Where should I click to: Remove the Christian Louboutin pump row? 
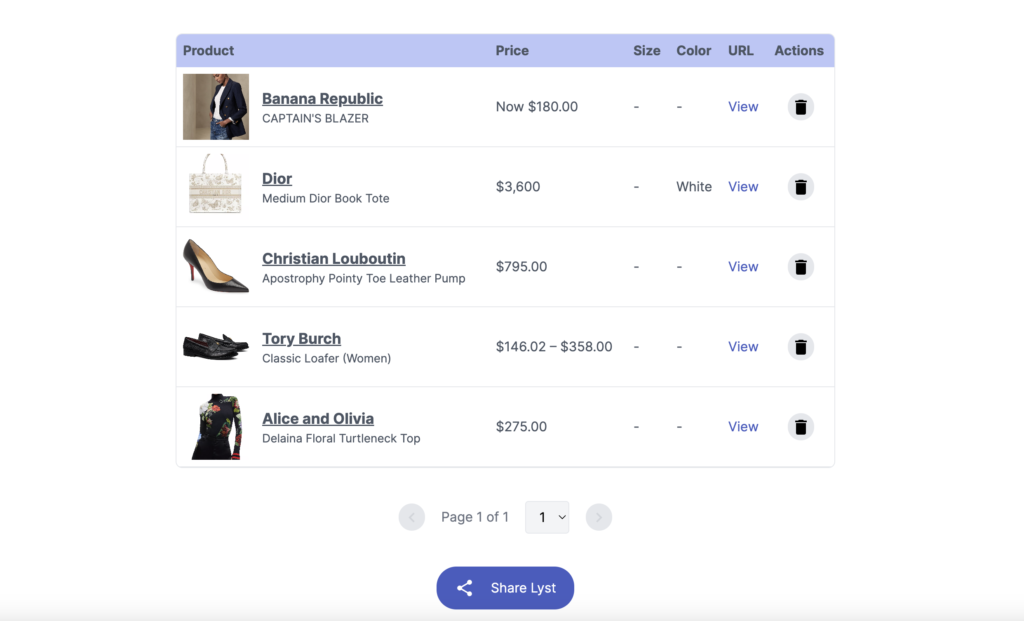(800, 267)
